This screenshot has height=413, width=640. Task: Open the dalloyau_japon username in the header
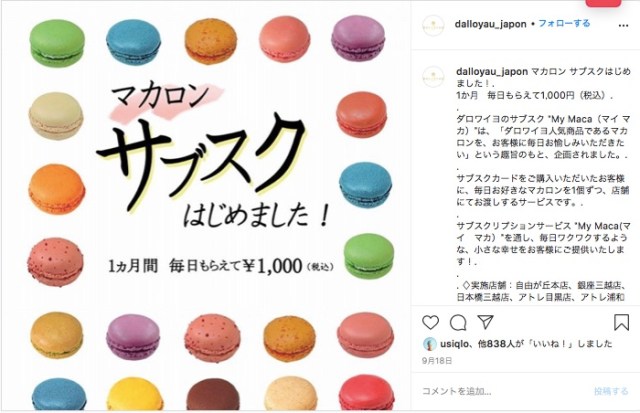coord(490,24)
